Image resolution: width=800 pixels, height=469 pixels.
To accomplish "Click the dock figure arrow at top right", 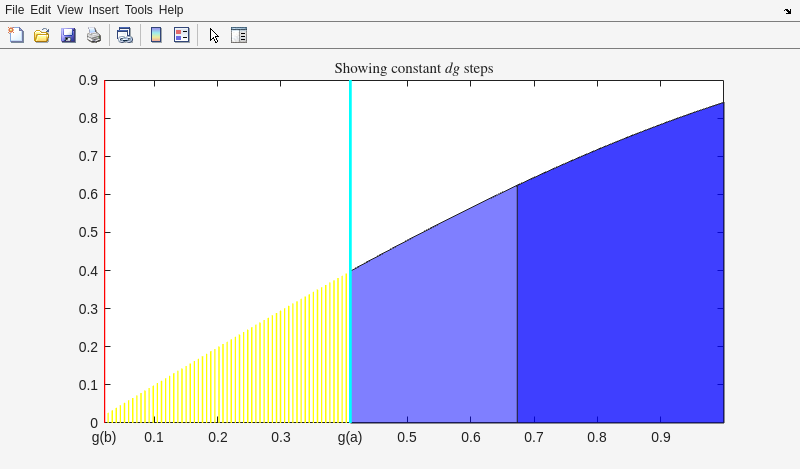I will 788,10.
